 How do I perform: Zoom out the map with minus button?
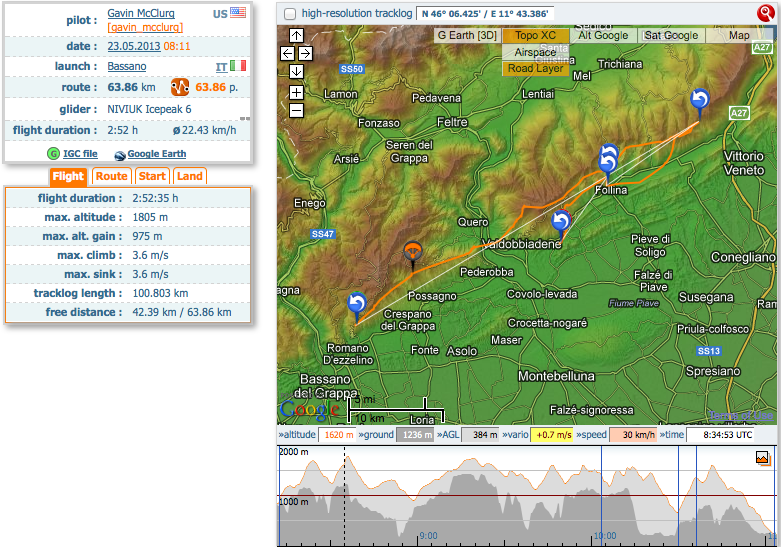coord(296,110)
